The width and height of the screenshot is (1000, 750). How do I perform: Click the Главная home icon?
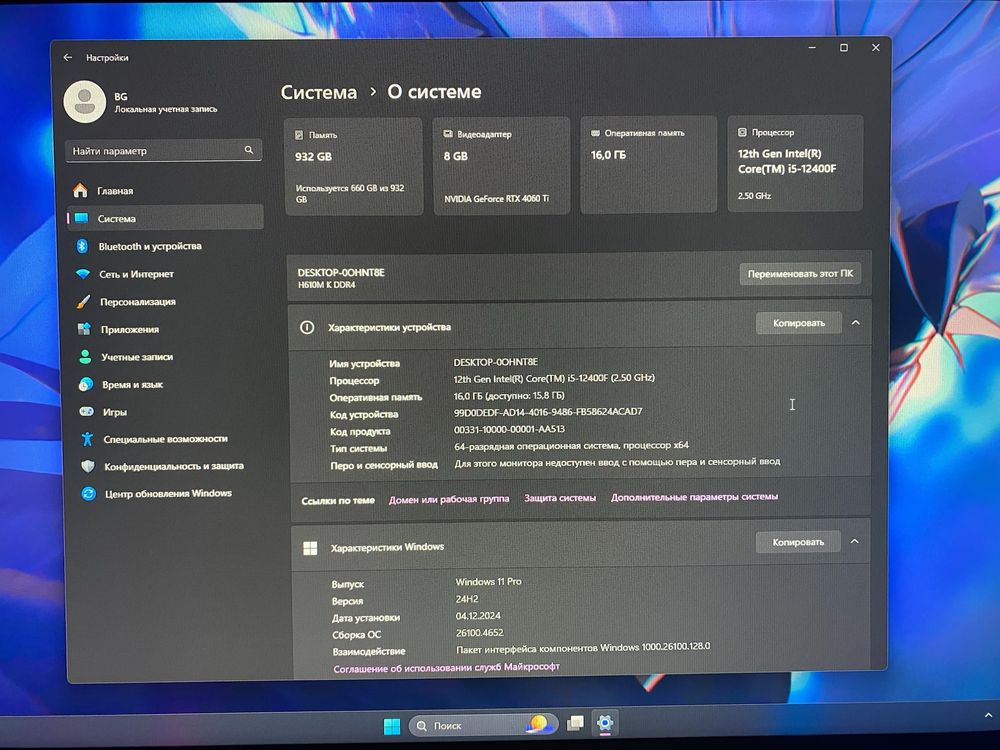pyautogui.click(x=80, y=190)
